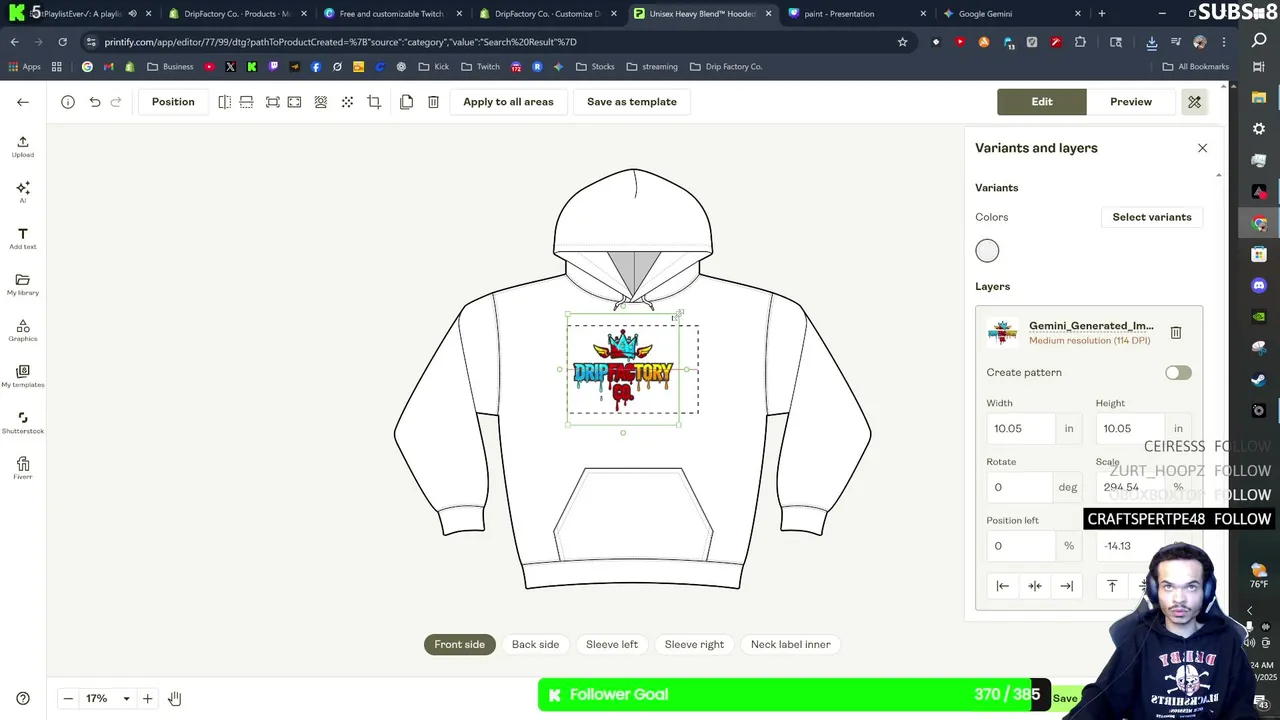Switch to Sleeve left view
Image resolution: width=1280 pixels, height=720 pixels.
612,644
